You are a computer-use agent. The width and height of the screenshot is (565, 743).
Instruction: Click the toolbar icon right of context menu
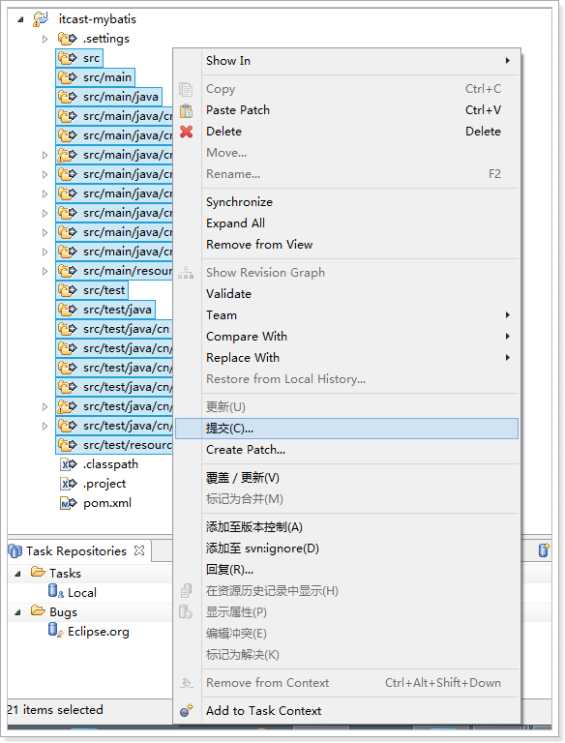pyautogui.click(x=544, y=550)
